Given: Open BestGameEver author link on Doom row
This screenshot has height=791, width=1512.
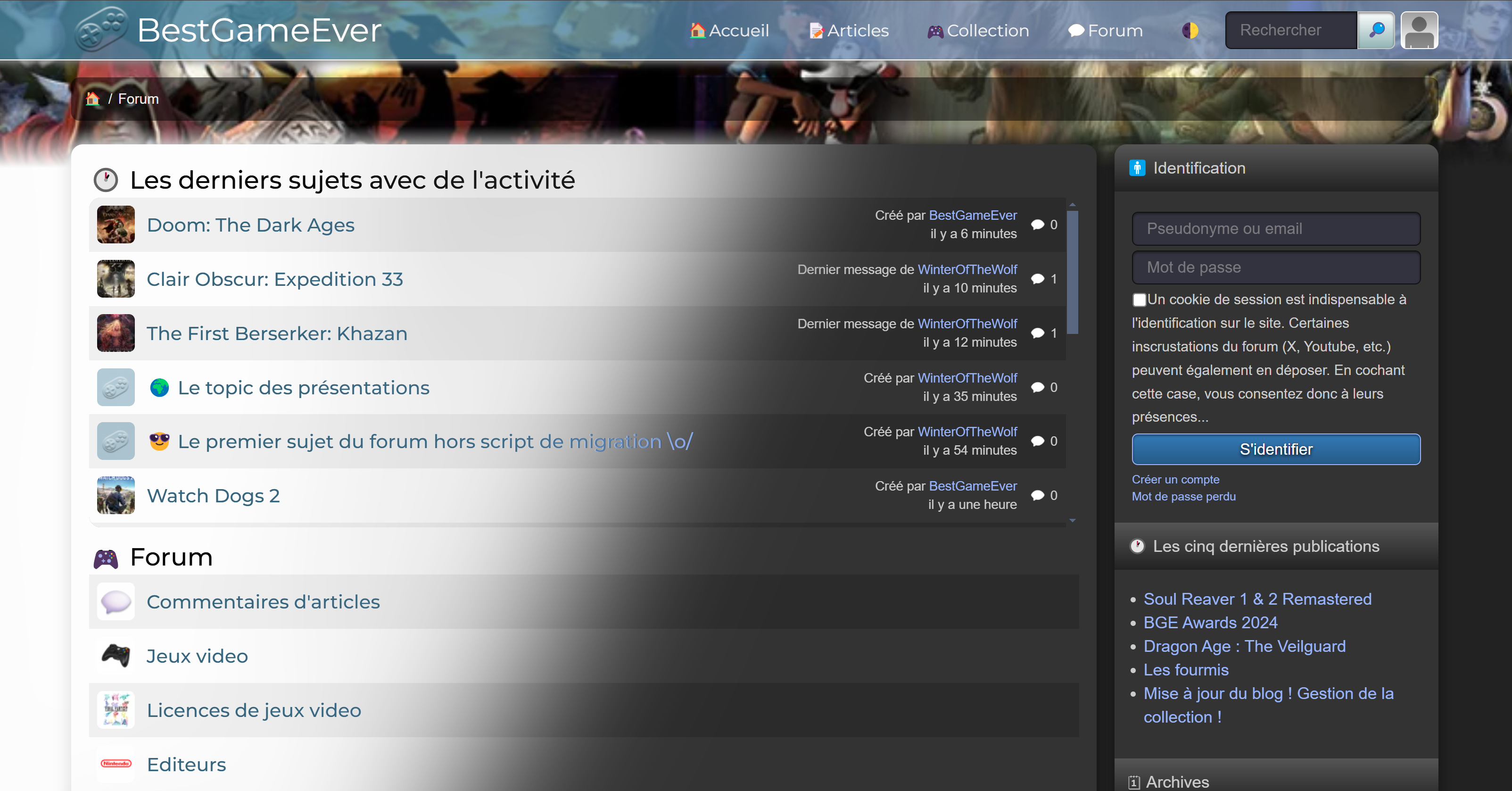Looking at the screenshot, I should (x=973, y=216).
